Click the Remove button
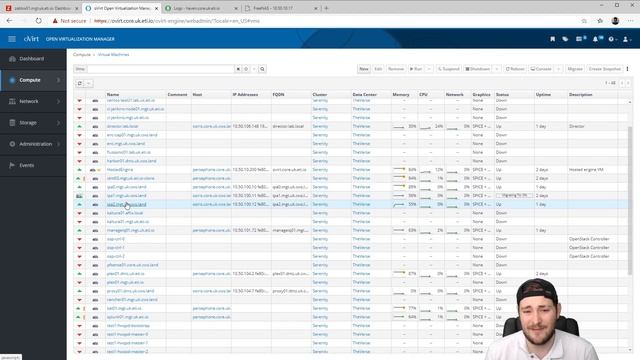Screen dimensions: 640x360 pyautogui.click(x=396, y=69)
